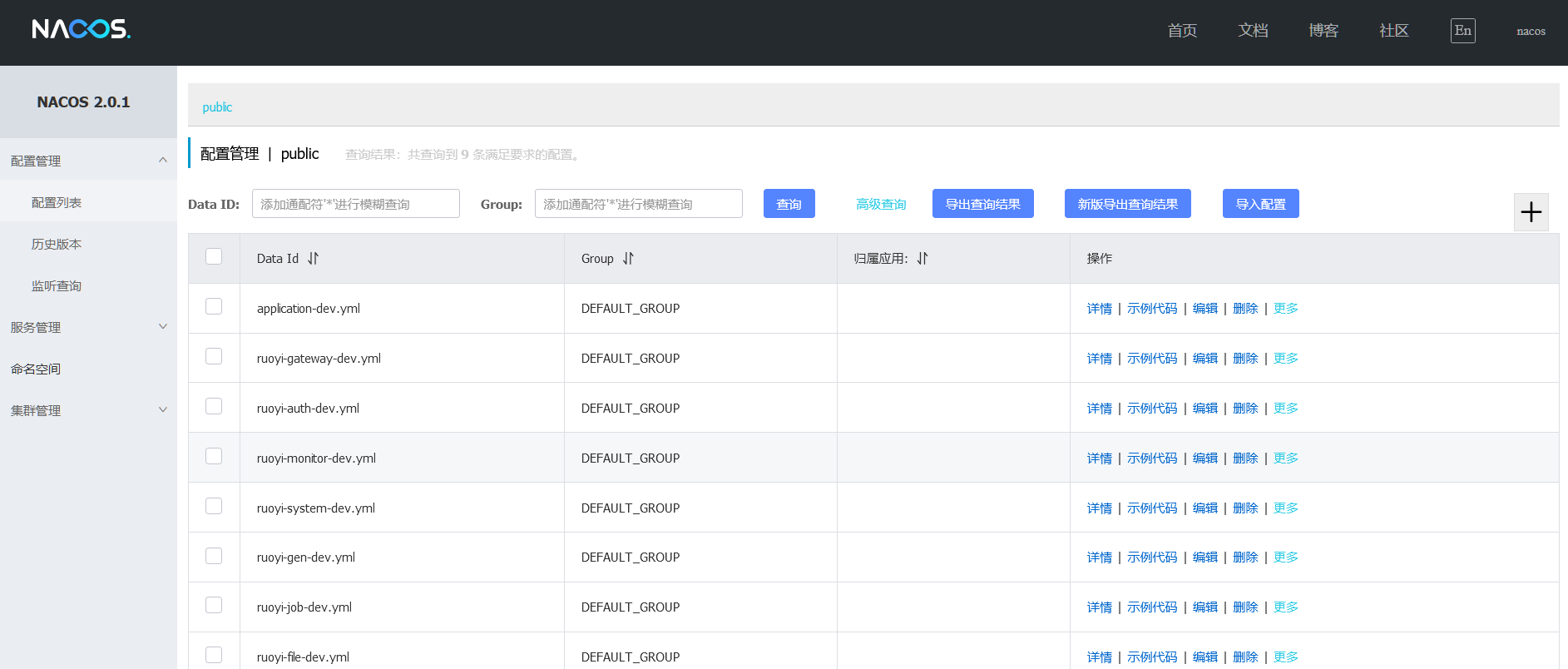Select the public namespace tab

pyautogui.click(x=217, y=107)
